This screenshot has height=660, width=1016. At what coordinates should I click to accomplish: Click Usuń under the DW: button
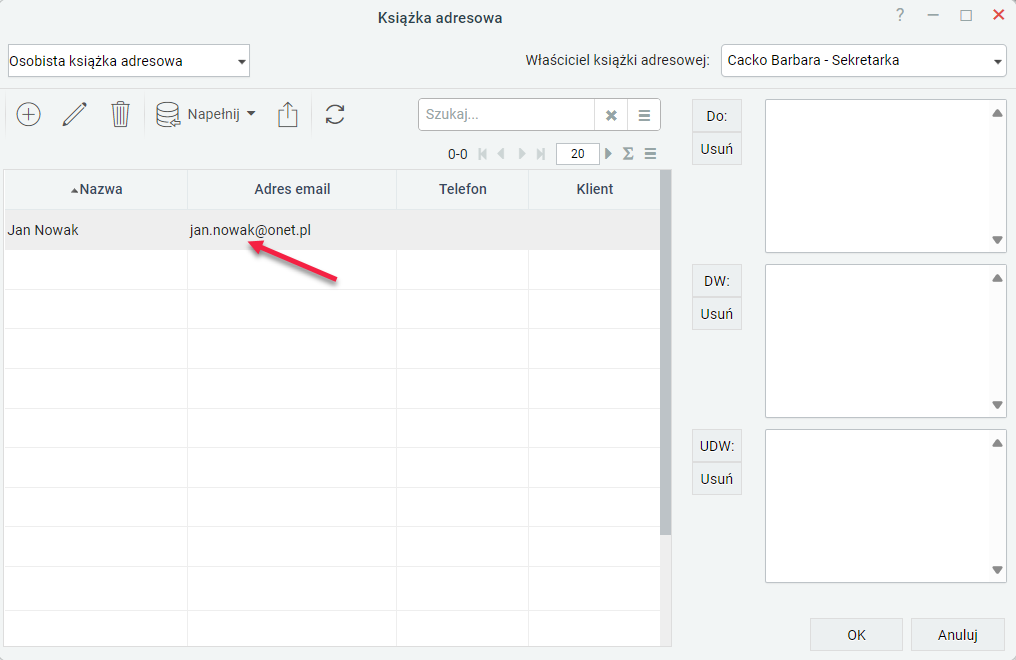(717, 314)
